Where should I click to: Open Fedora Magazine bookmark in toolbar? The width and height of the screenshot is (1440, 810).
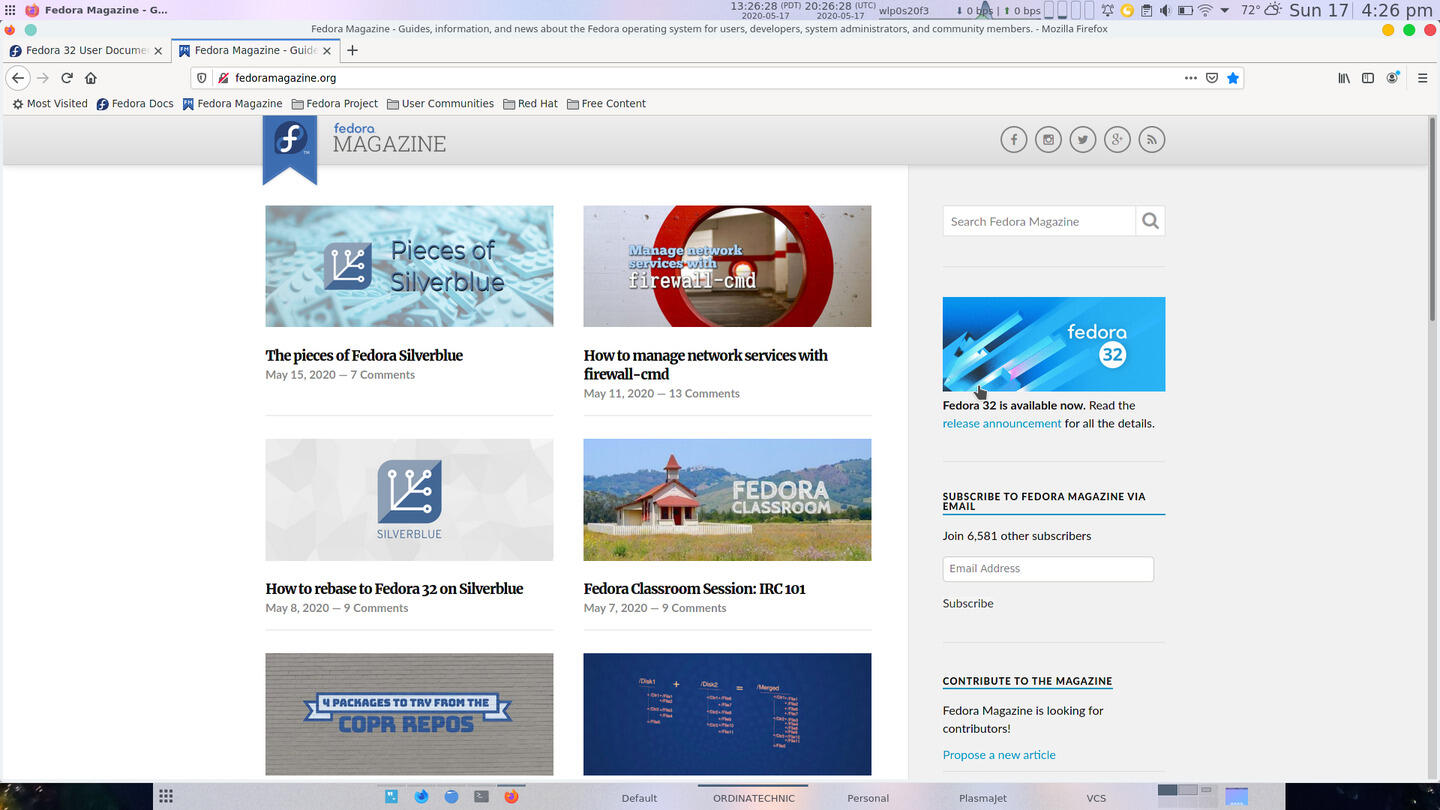click(232, 104)
